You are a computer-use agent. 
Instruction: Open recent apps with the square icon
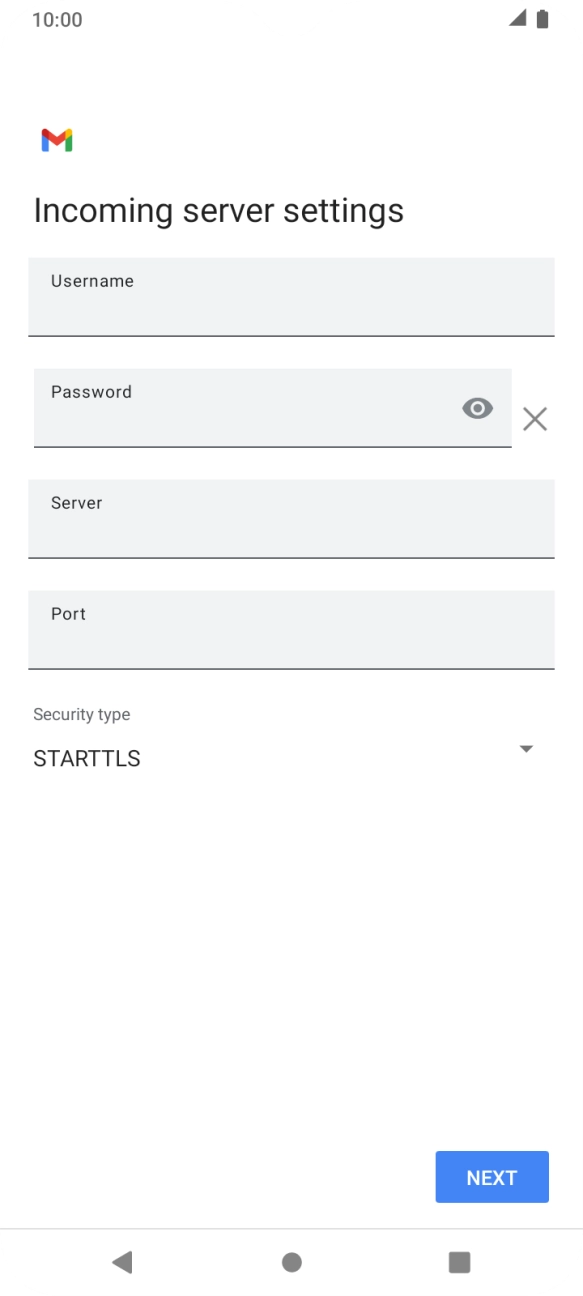click(x=459, y=1262)
